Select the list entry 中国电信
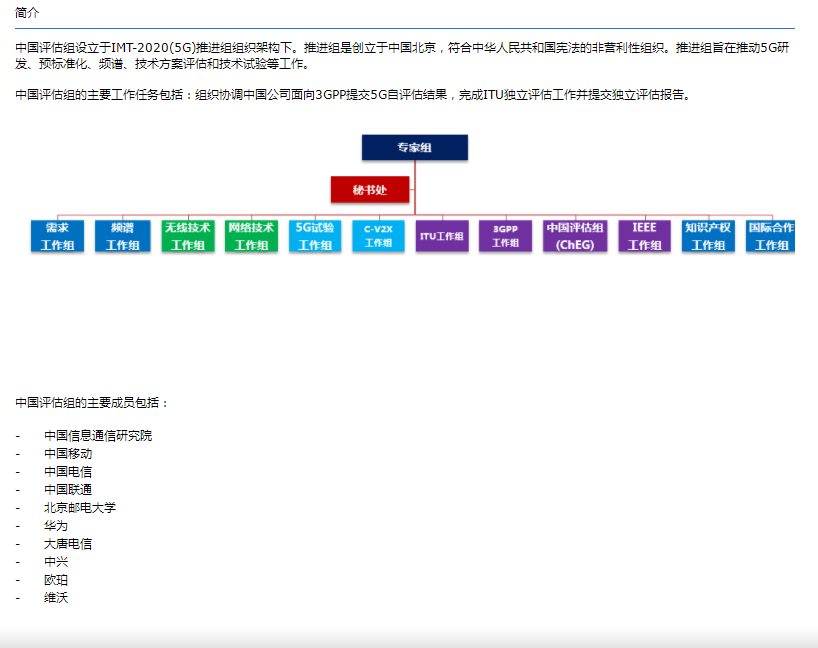 (x=68, y=472)
